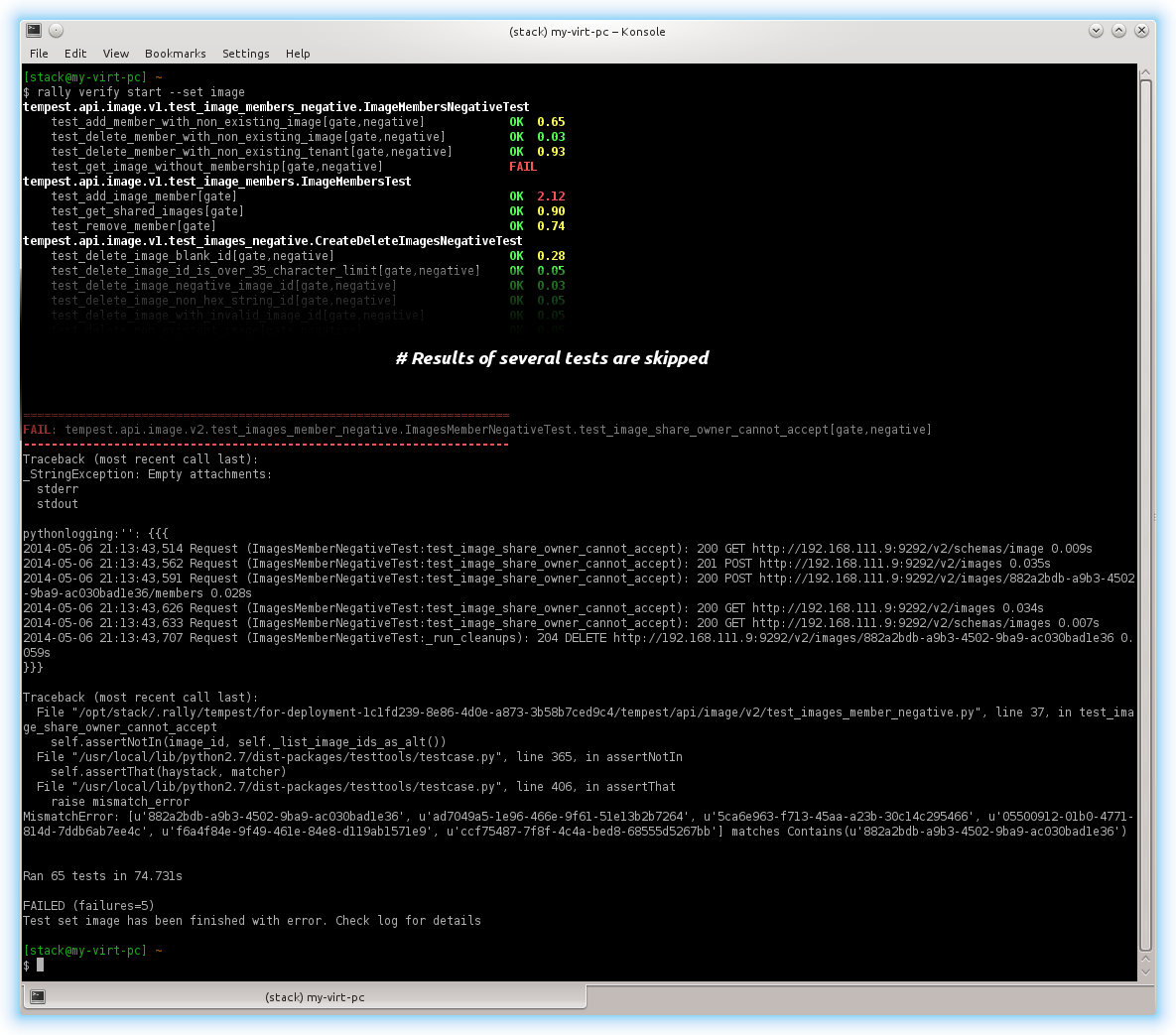Click the scrollbar up arrow
This screenshot has height=1035, width=1176.
(x=1145, y=72)
